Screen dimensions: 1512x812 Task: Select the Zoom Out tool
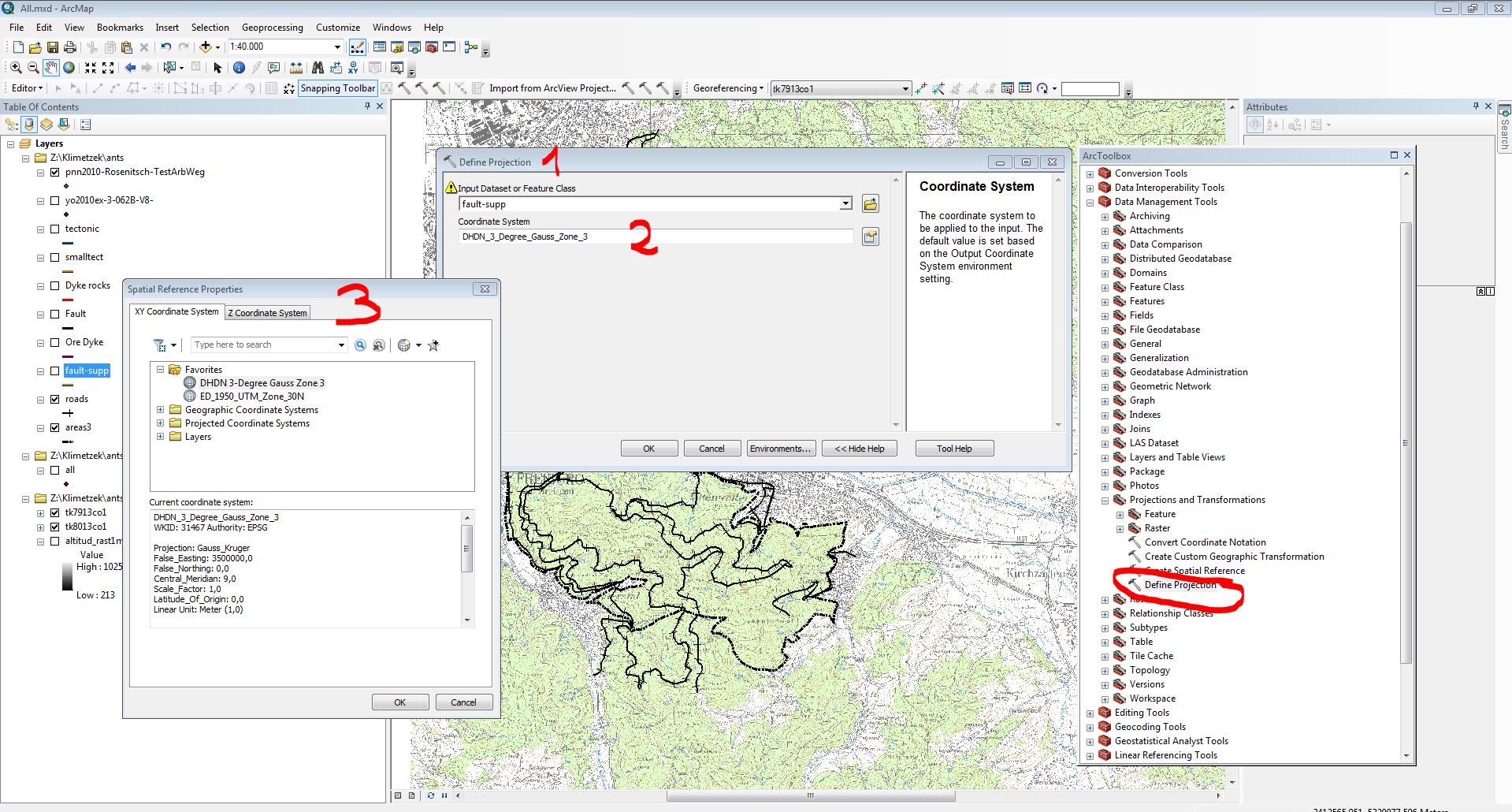click(x=33, y=68)
